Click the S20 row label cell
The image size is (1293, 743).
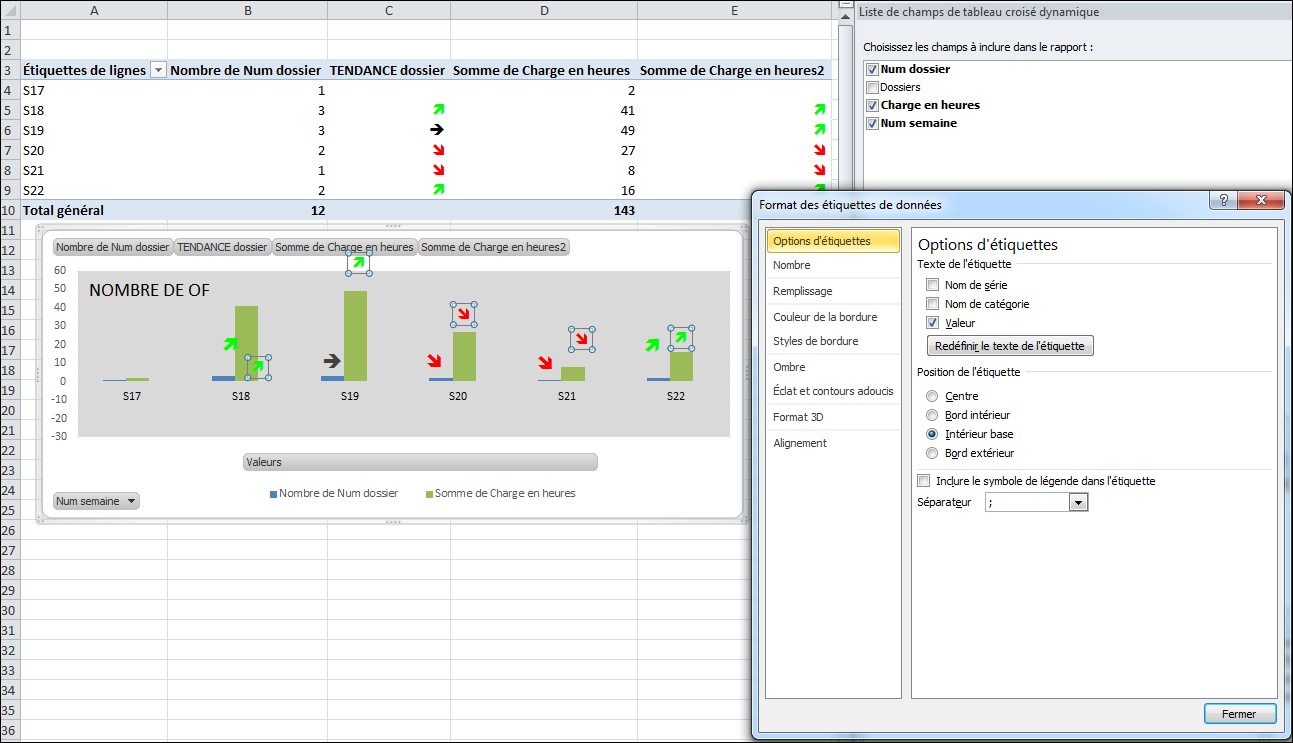(94, 150)
